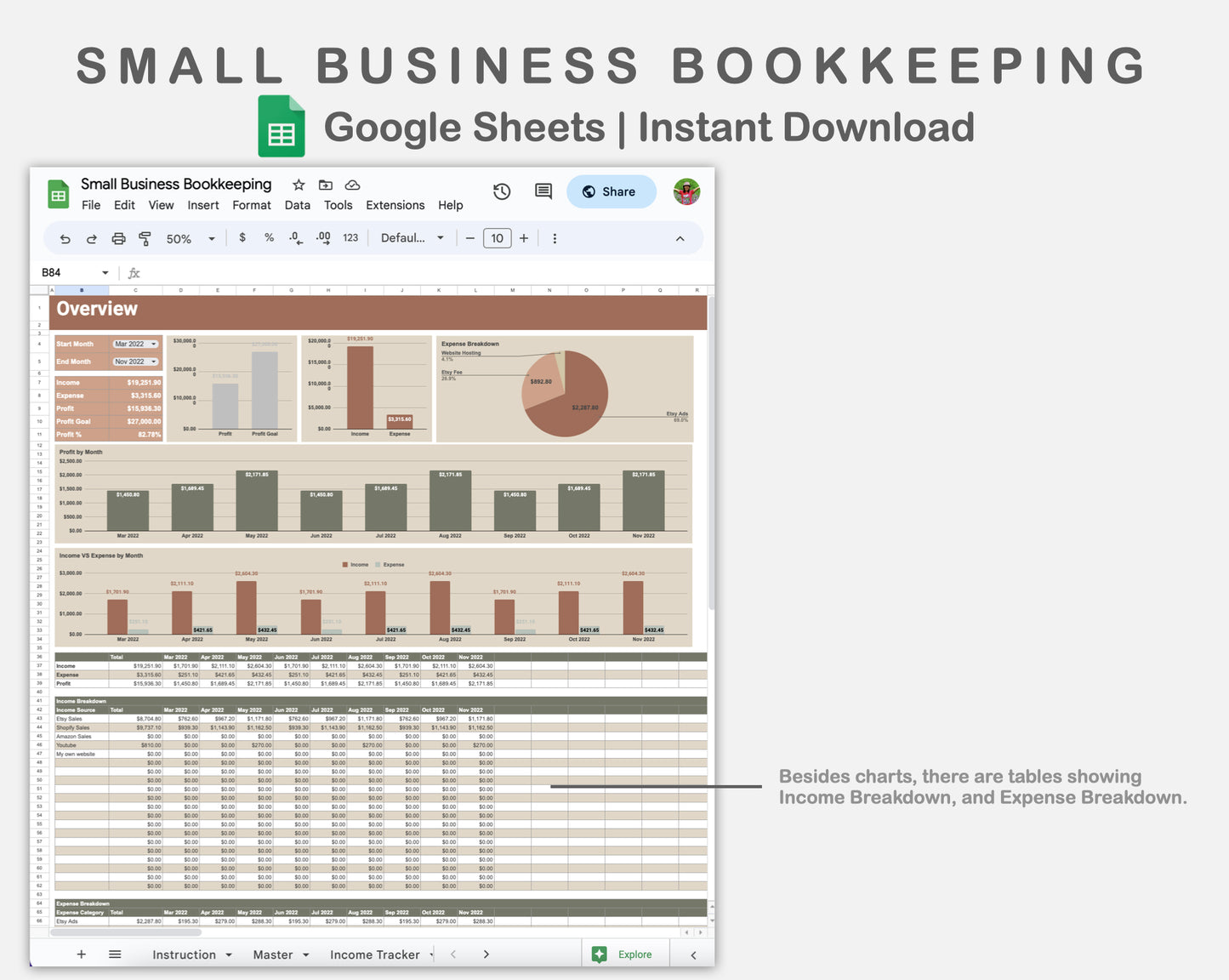Image resolution: width=1229 pixels, height=980 pixels.
Task: Toggle the Explore panel
Action: click(625, 954)
